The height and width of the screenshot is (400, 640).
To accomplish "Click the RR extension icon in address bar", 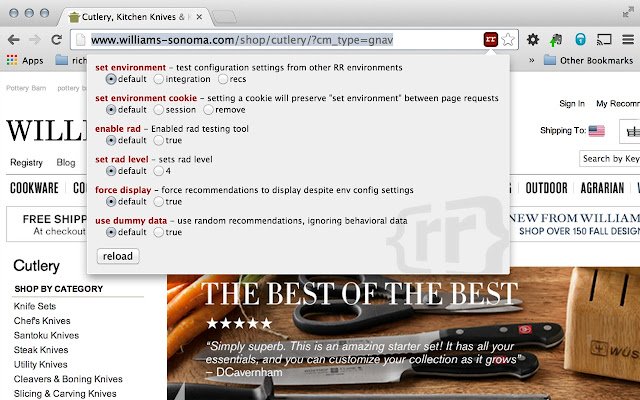I will click(x=491, y=40).
